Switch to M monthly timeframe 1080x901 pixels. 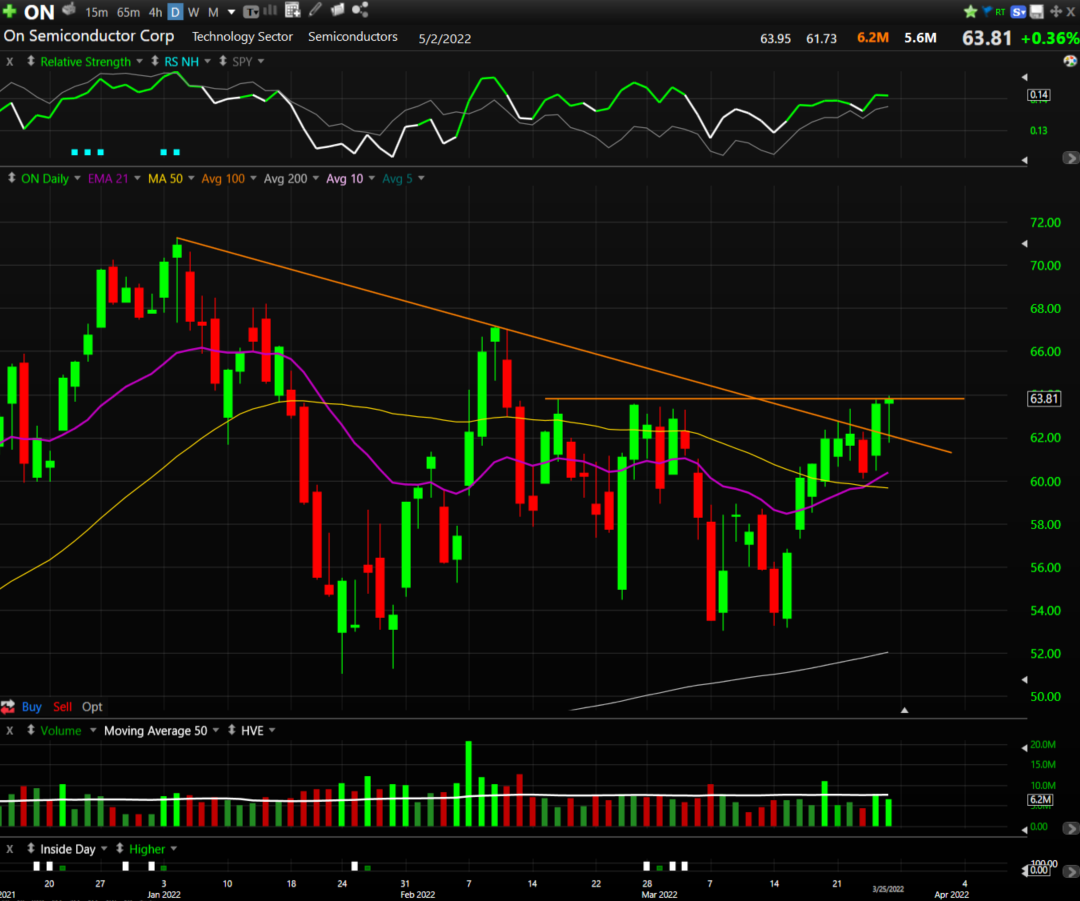(214, 12)
